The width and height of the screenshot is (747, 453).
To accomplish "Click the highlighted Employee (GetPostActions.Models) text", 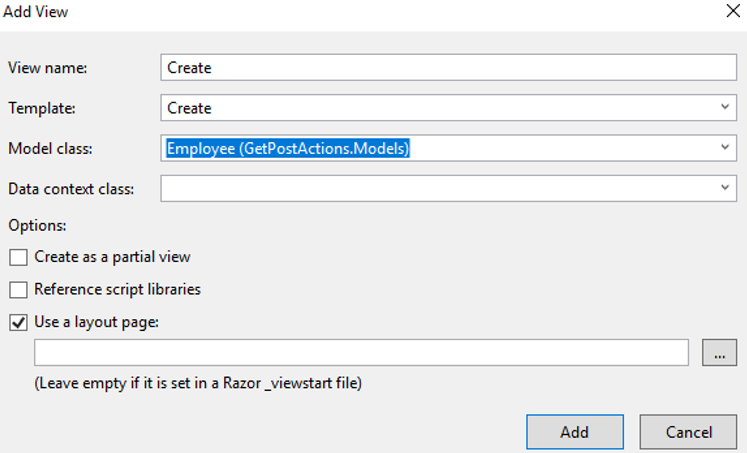I will click(x=288, y=148).
